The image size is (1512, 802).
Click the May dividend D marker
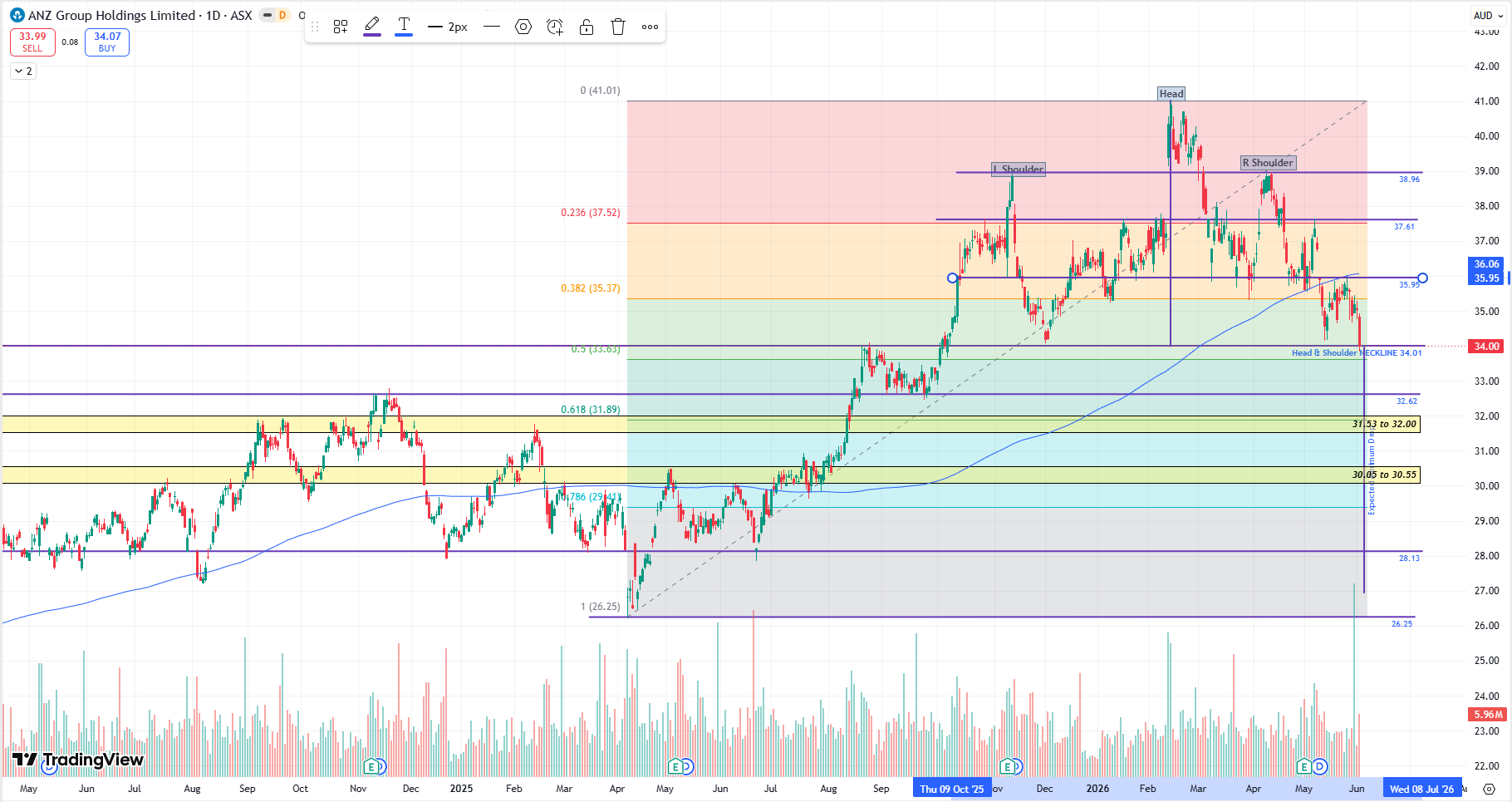1320,766
